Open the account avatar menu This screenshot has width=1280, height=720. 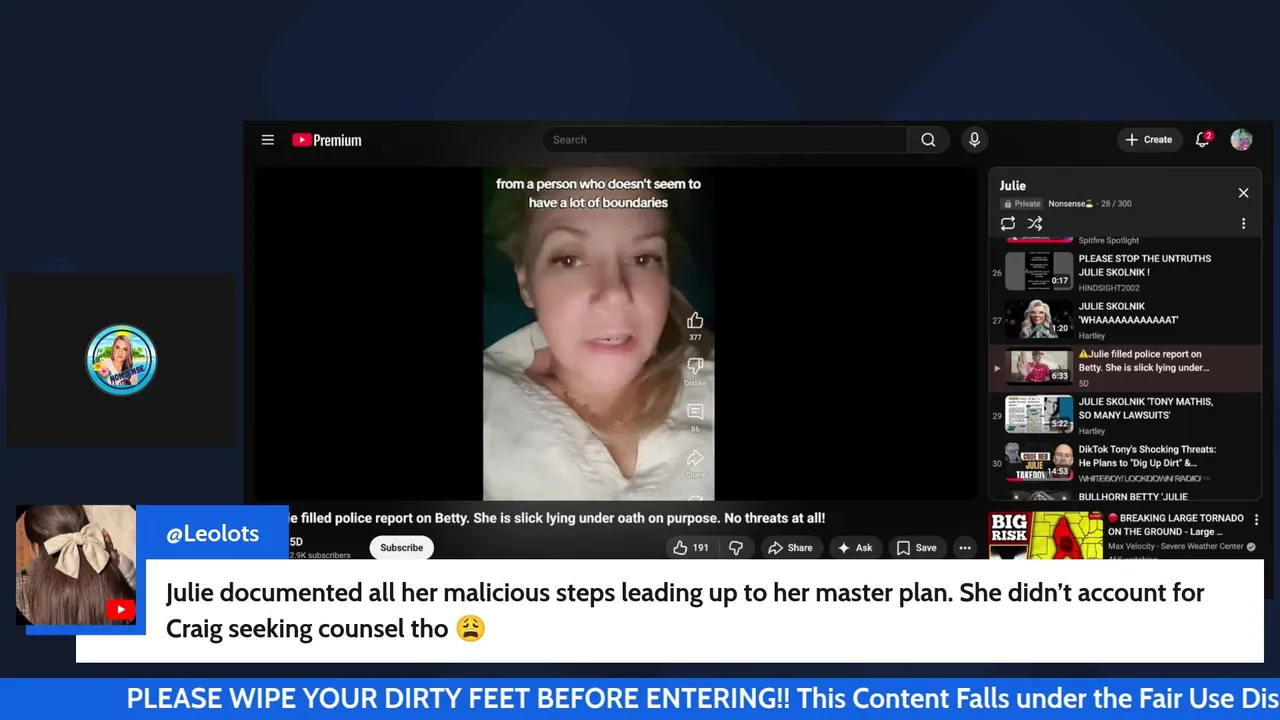[x=1241, y=140]
